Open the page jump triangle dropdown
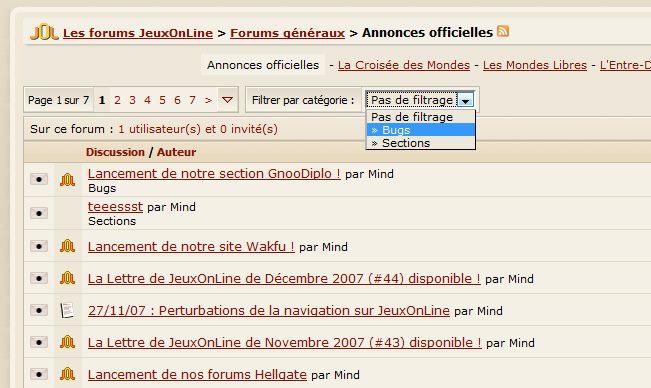 227,100
